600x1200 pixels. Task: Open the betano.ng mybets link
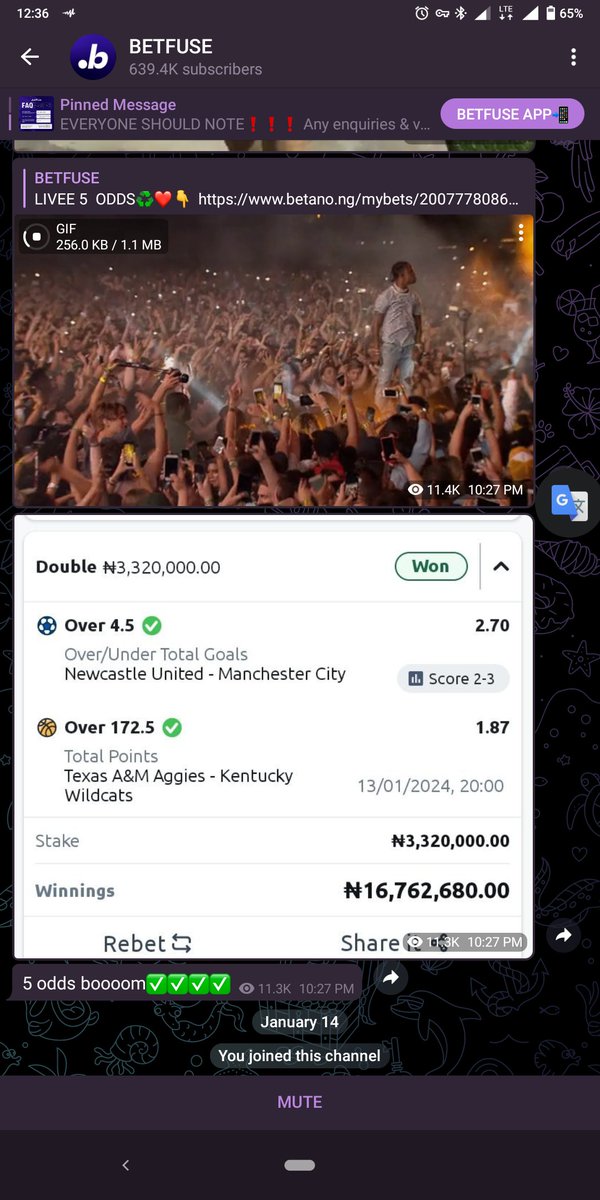[359, 199]
